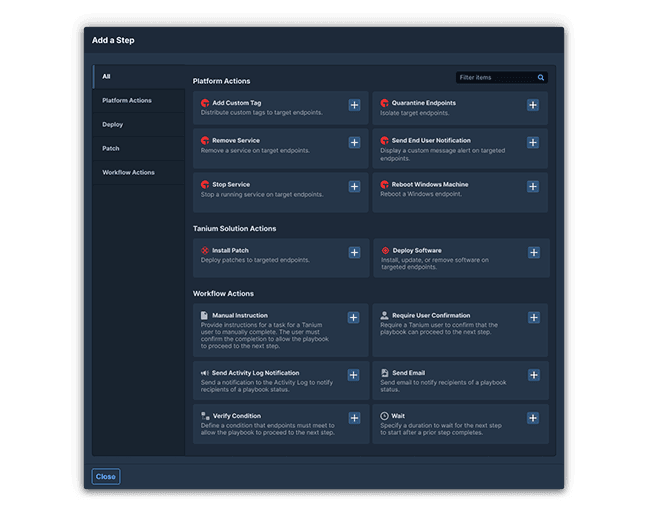The image size is (647, 520).
Task: Open the Patch category tab
Action: (x=139, y=148)
